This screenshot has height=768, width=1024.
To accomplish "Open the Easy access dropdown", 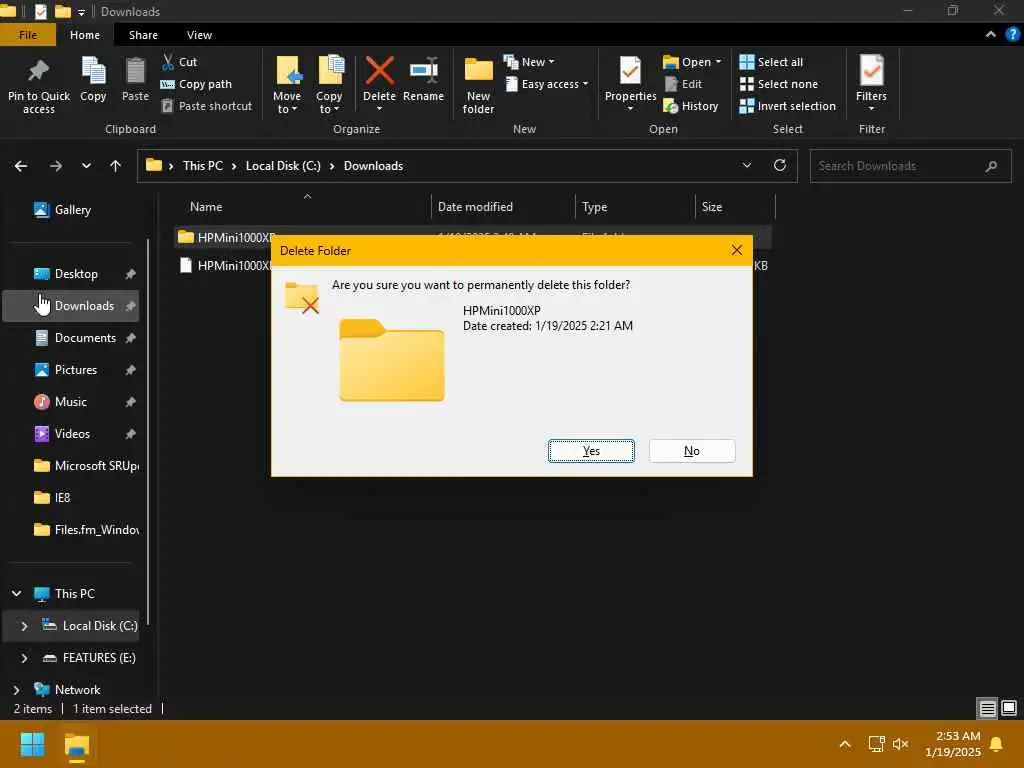I will point(547,84).
